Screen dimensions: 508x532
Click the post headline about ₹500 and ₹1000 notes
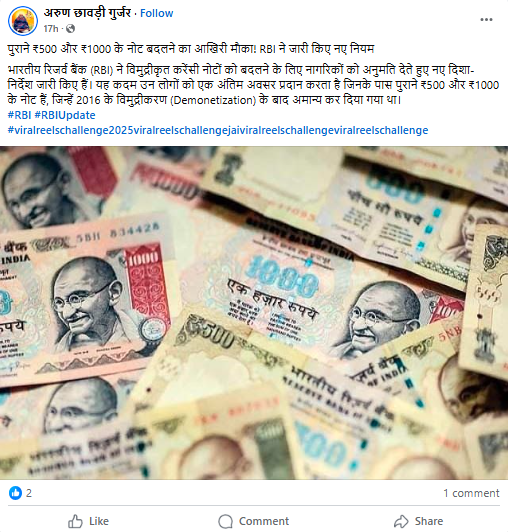point(191,49)
